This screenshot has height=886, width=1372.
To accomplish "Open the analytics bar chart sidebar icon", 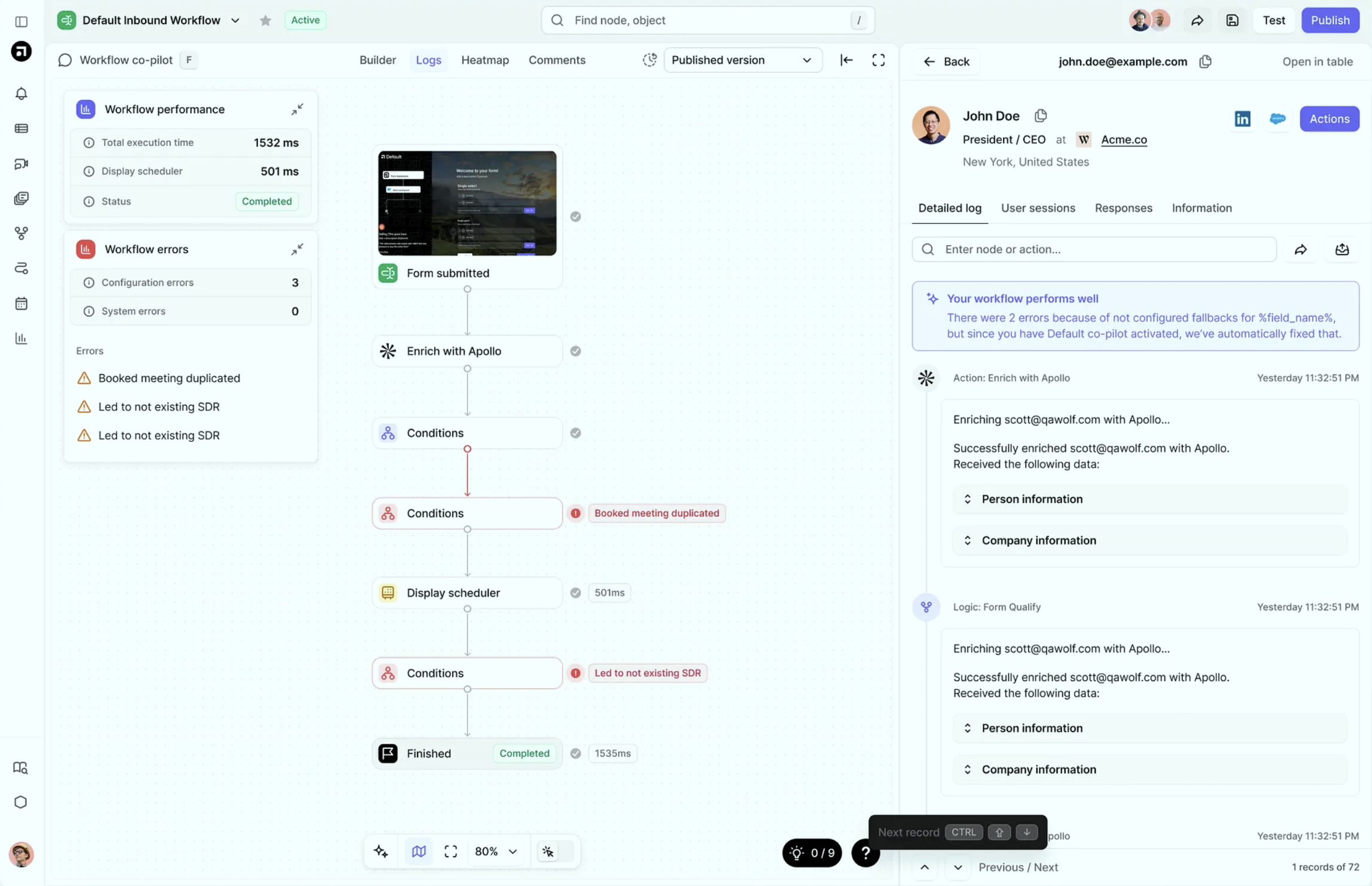I will (x=21, y=338).
